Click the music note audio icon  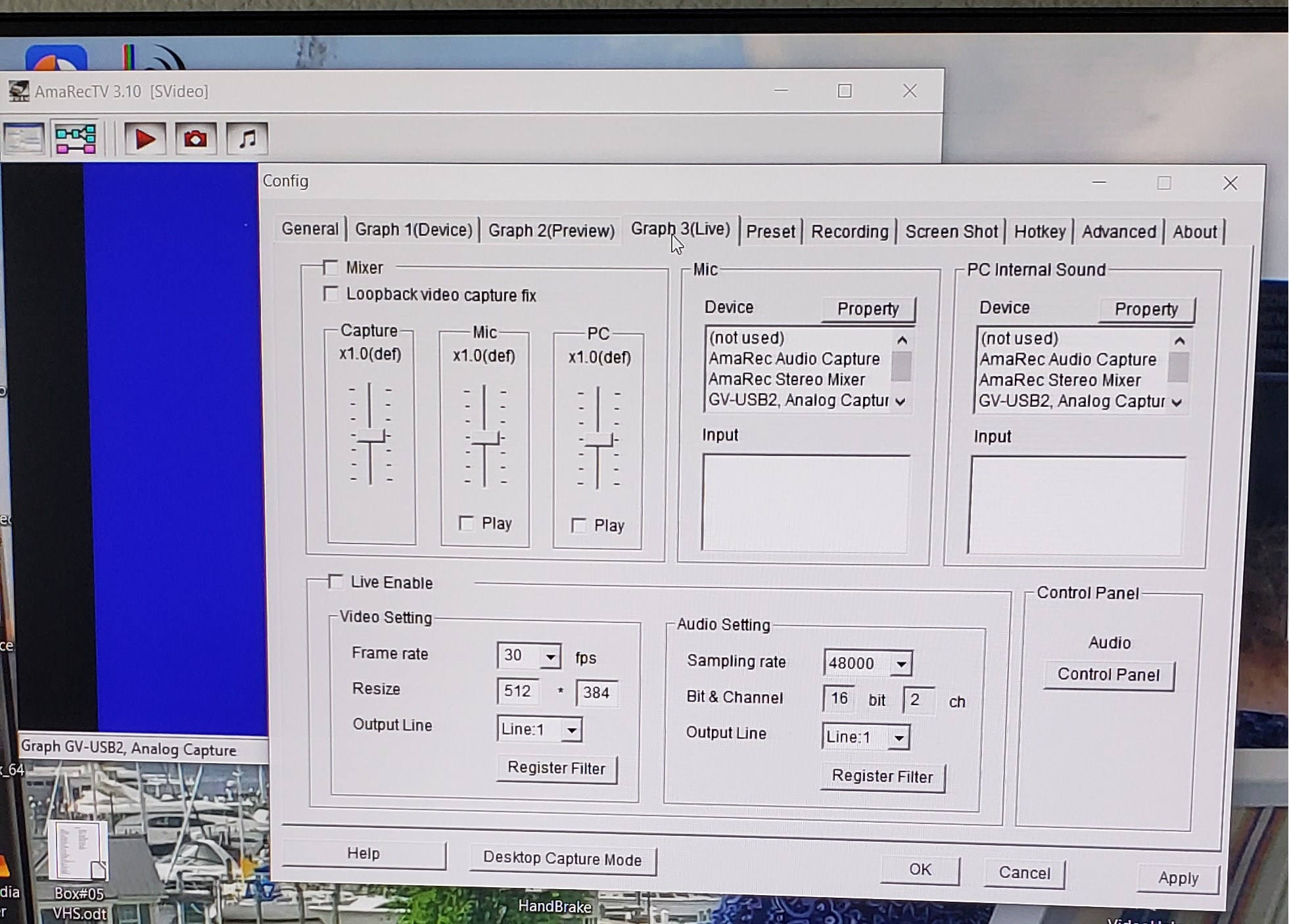247,139
